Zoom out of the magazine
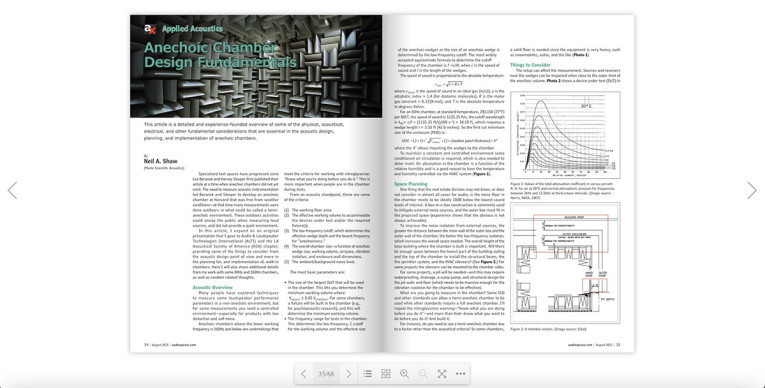765x388 pixels. click(423, 374)
